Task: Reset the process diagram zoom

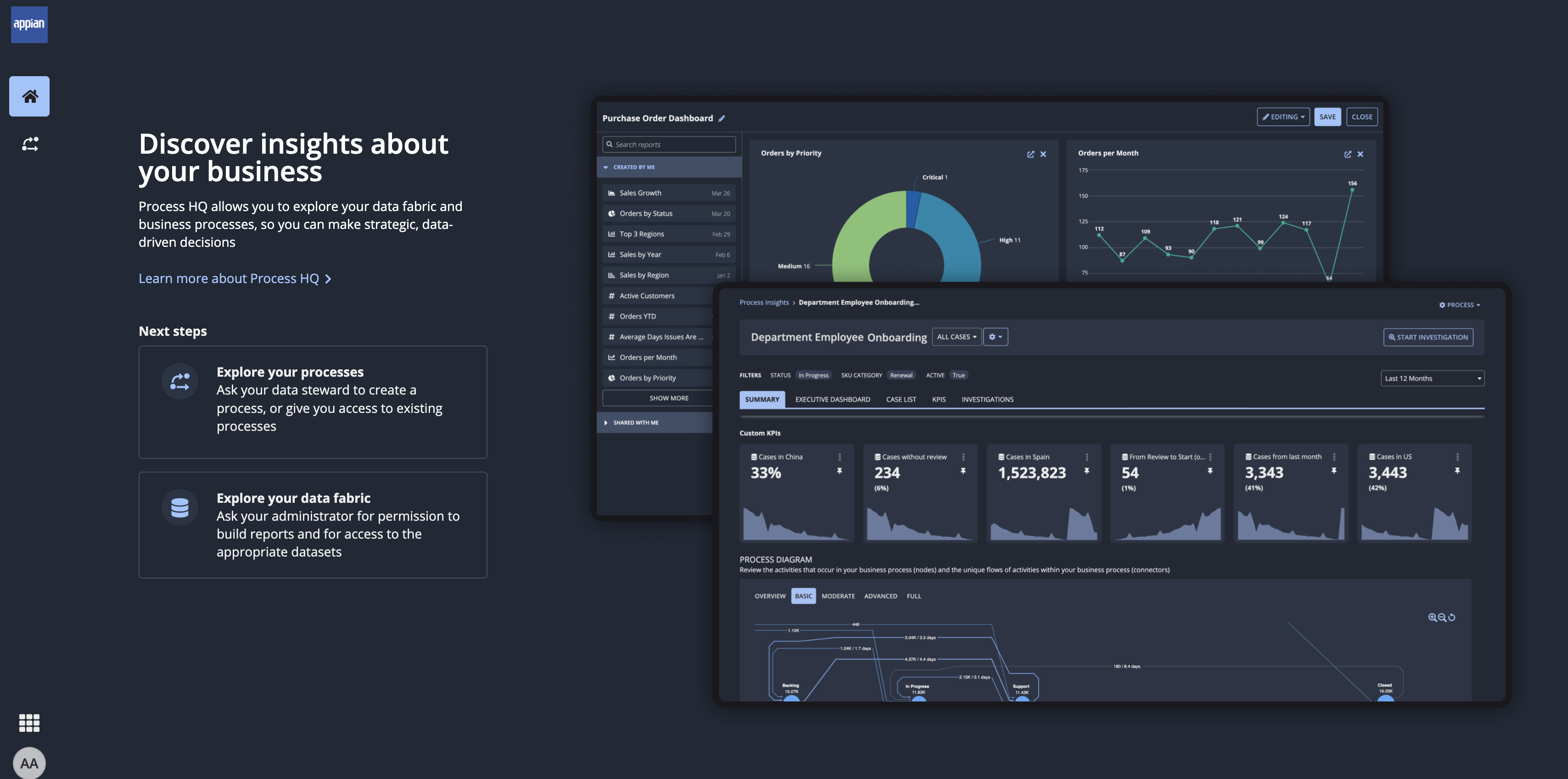Action: click(x=1452, y=617)
